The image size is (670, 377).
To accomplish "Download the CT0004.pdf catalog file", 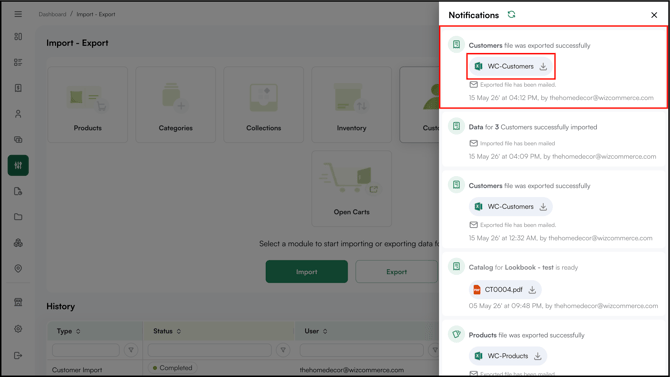I will click(x=532, y=289).
